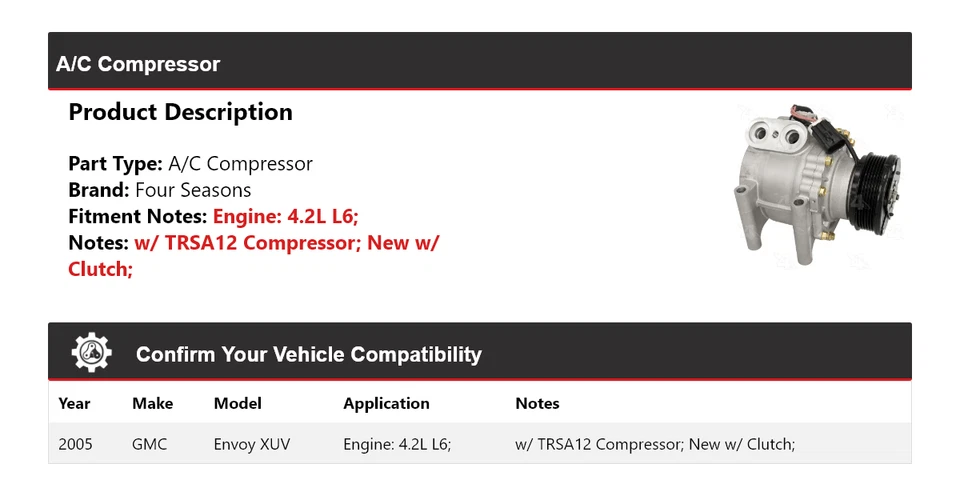
Task: Click the gear compatibility icon
Action: (x=91, y=353)
